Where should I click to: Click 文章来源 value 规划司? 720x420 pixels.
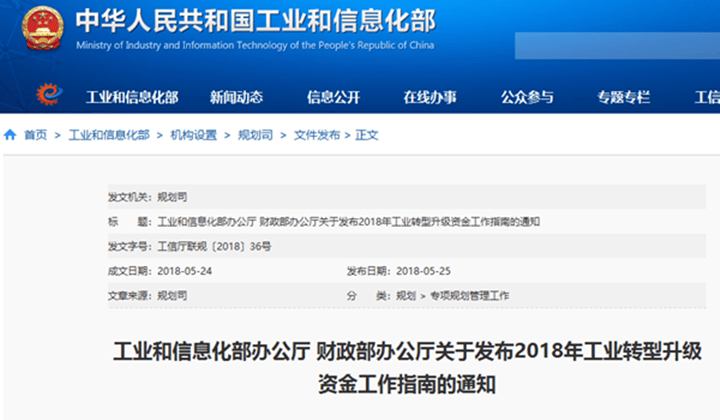click(172, 296)
